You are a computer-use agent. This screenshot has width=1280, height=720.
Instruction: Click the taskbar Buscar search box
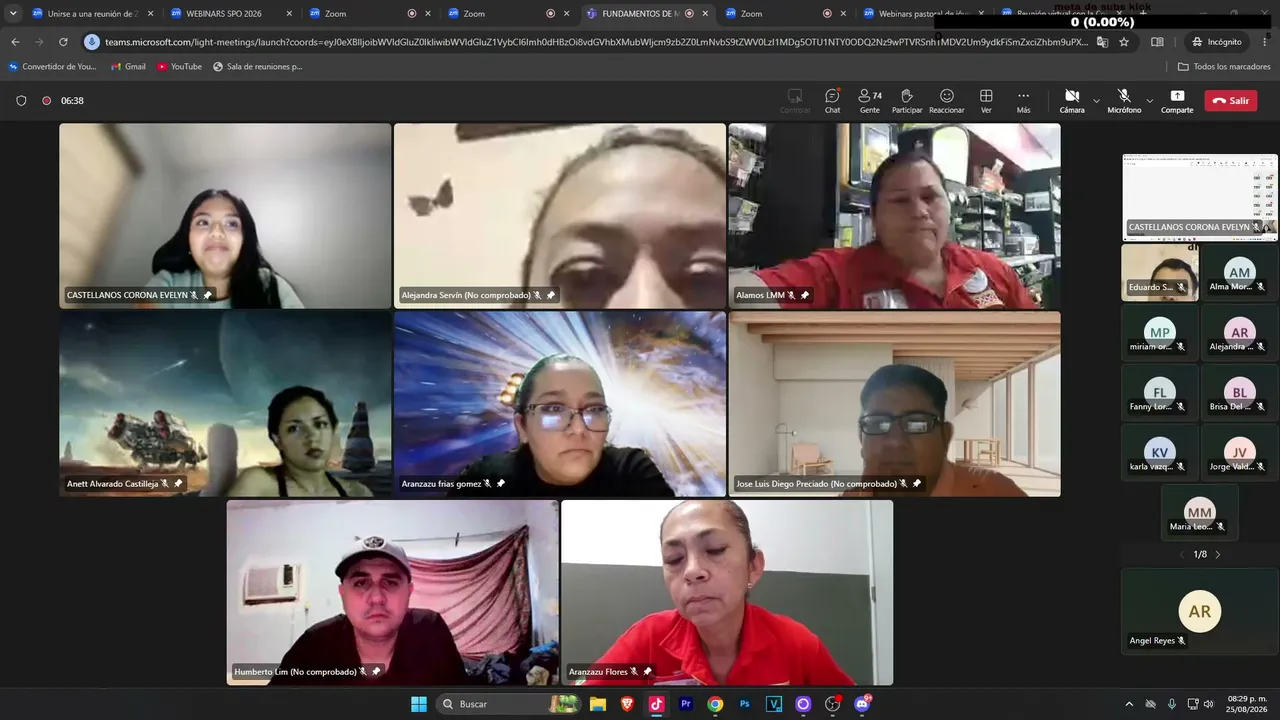(510, 704)
